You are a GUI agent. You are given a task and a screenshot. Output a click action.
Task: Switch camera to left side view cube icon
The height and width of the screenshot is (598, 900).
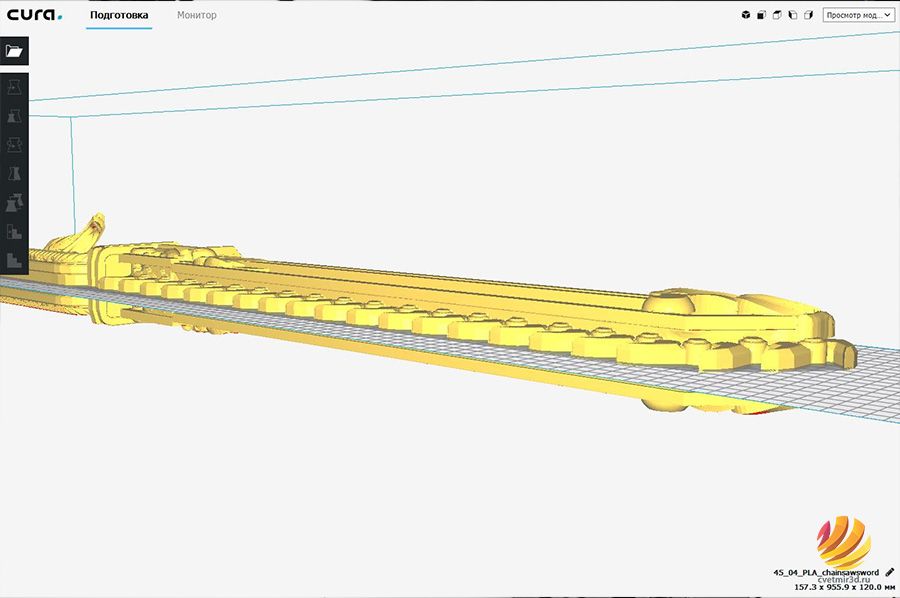(x=793, y=15)
